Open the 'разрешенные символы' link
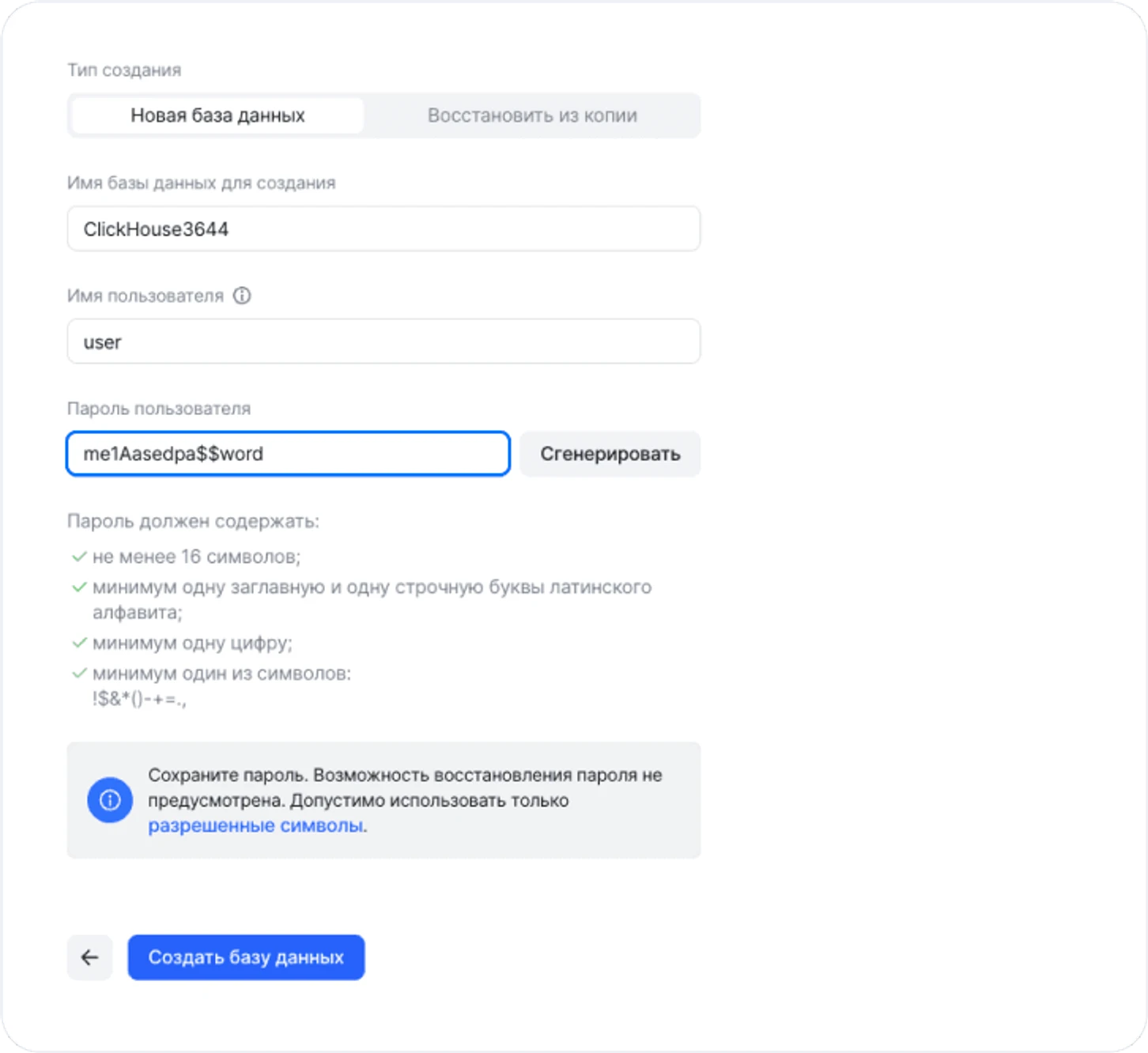This screenshot has width=1148, height=1053. tap(255, 825)
